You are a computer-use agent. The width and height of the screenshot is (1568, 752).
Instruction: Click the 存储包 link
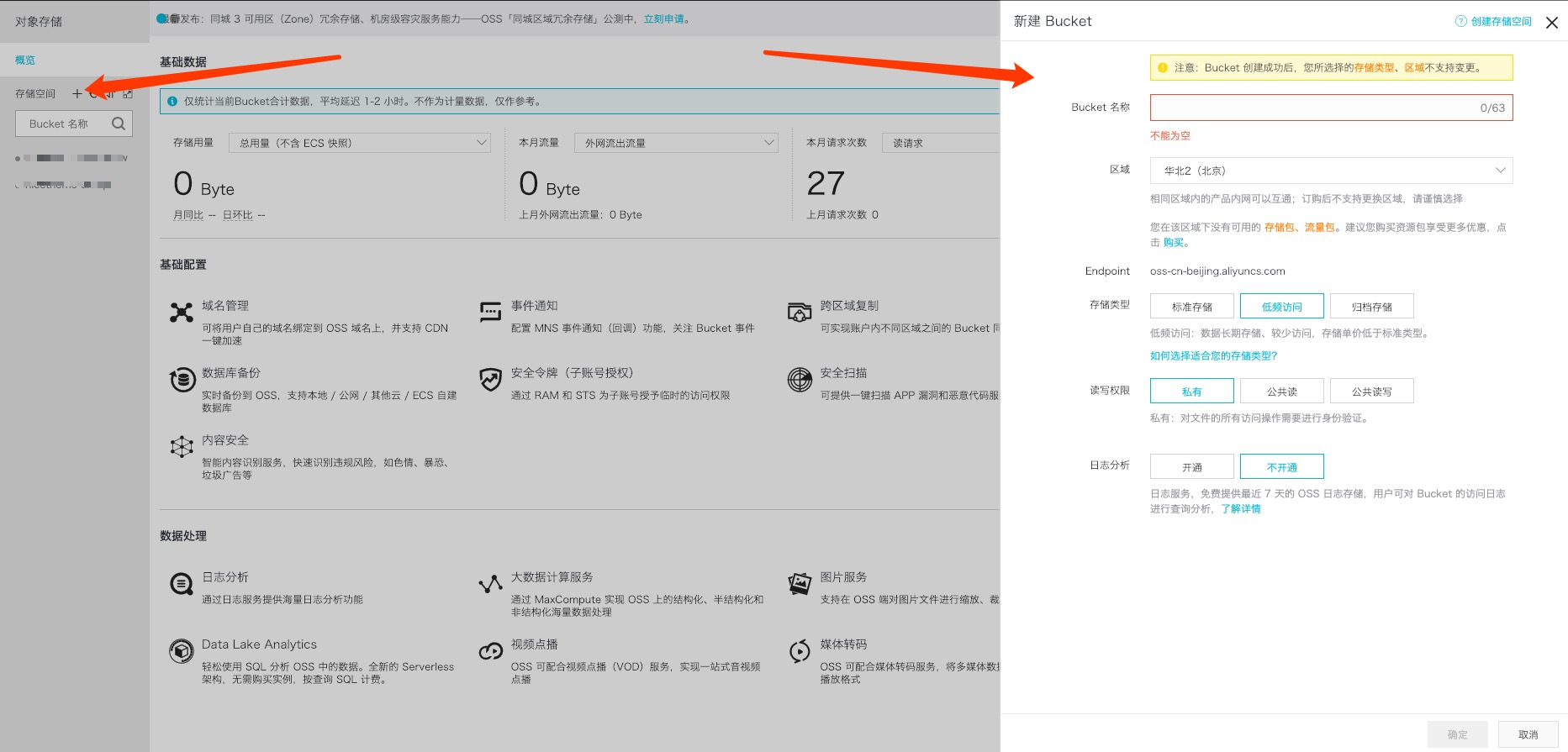coord(1279,228)
